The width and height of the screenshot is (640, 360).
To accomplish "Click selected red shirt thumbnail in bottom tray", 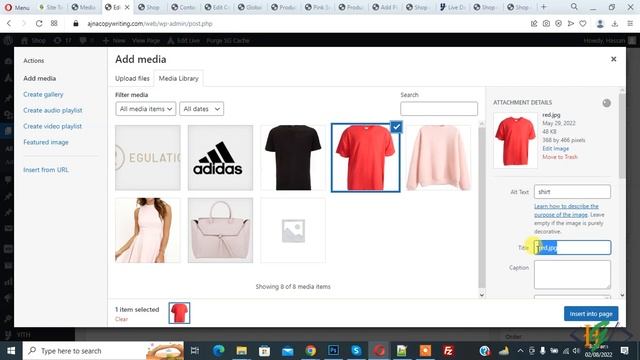I will (x=179, y=313).
